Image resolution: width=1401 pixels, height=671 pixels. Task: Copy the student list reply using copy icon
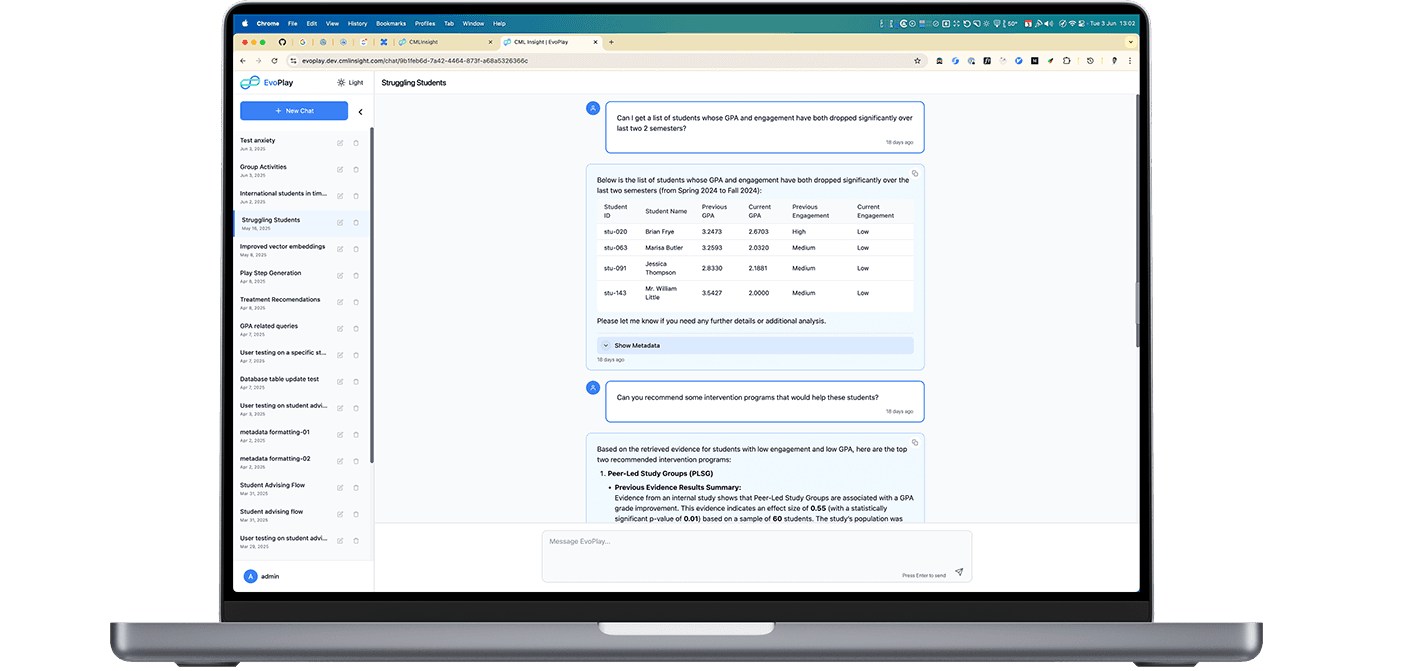pyautogui.click(x=914, y=173)
